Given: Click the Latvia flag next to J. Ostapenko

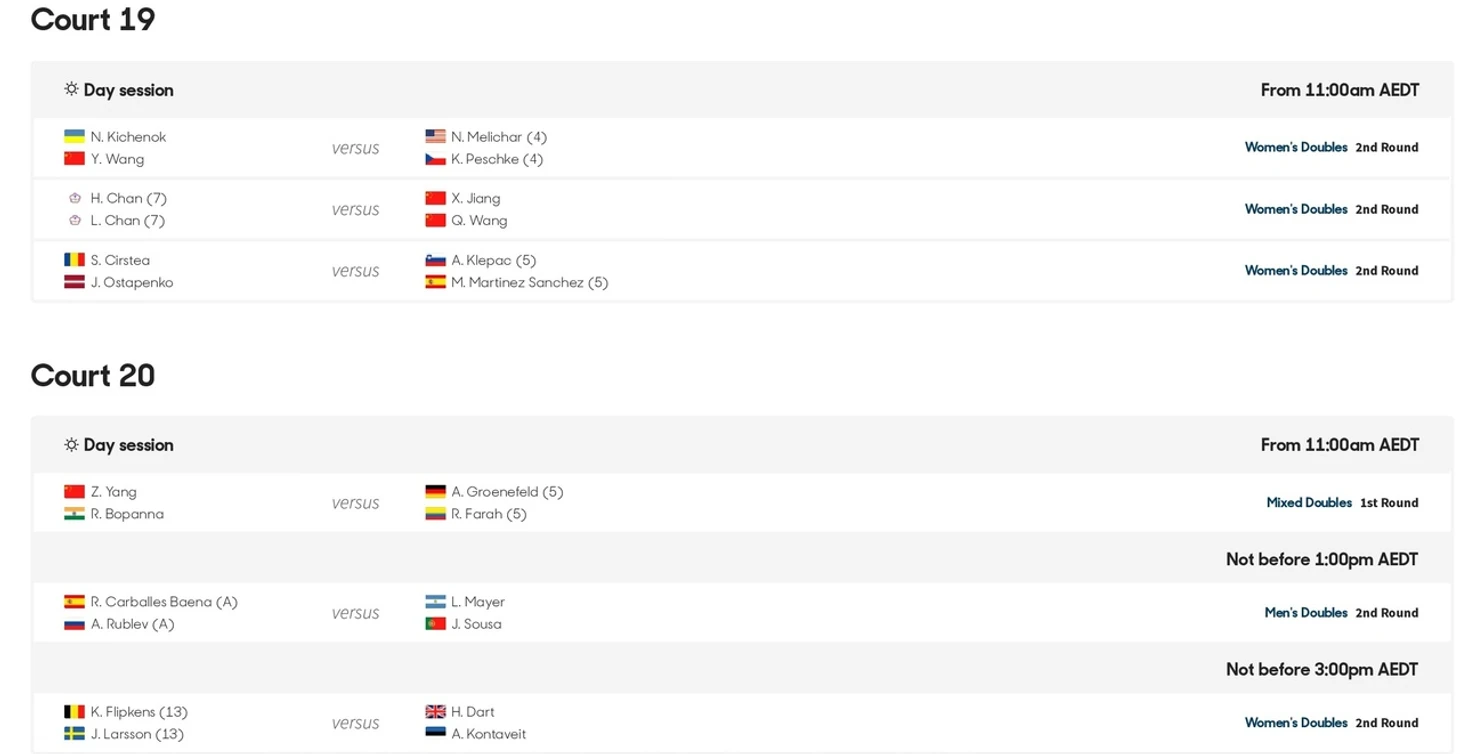Looking at the screenshot, I should pyautogui.click(x=74, y=283).
